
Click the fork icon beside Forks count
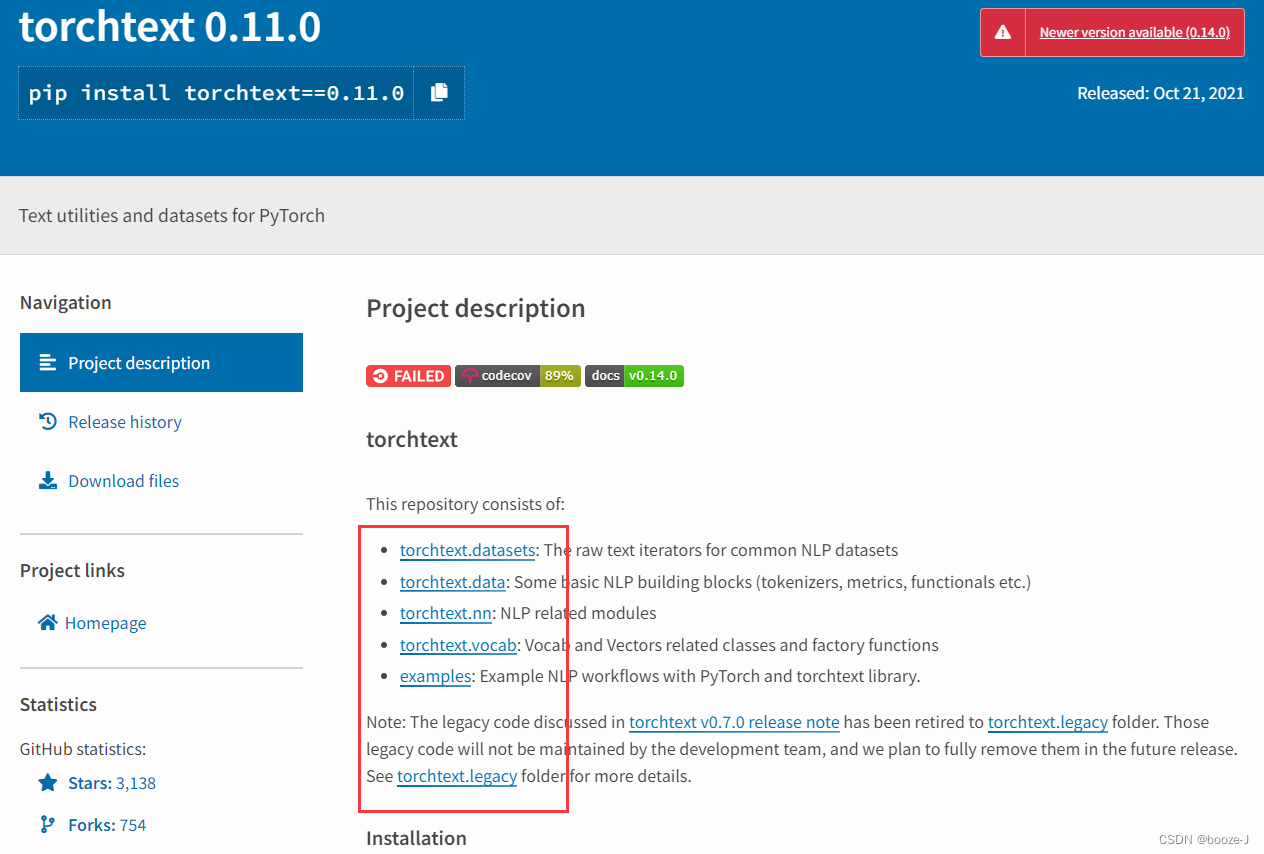[46, 824]
